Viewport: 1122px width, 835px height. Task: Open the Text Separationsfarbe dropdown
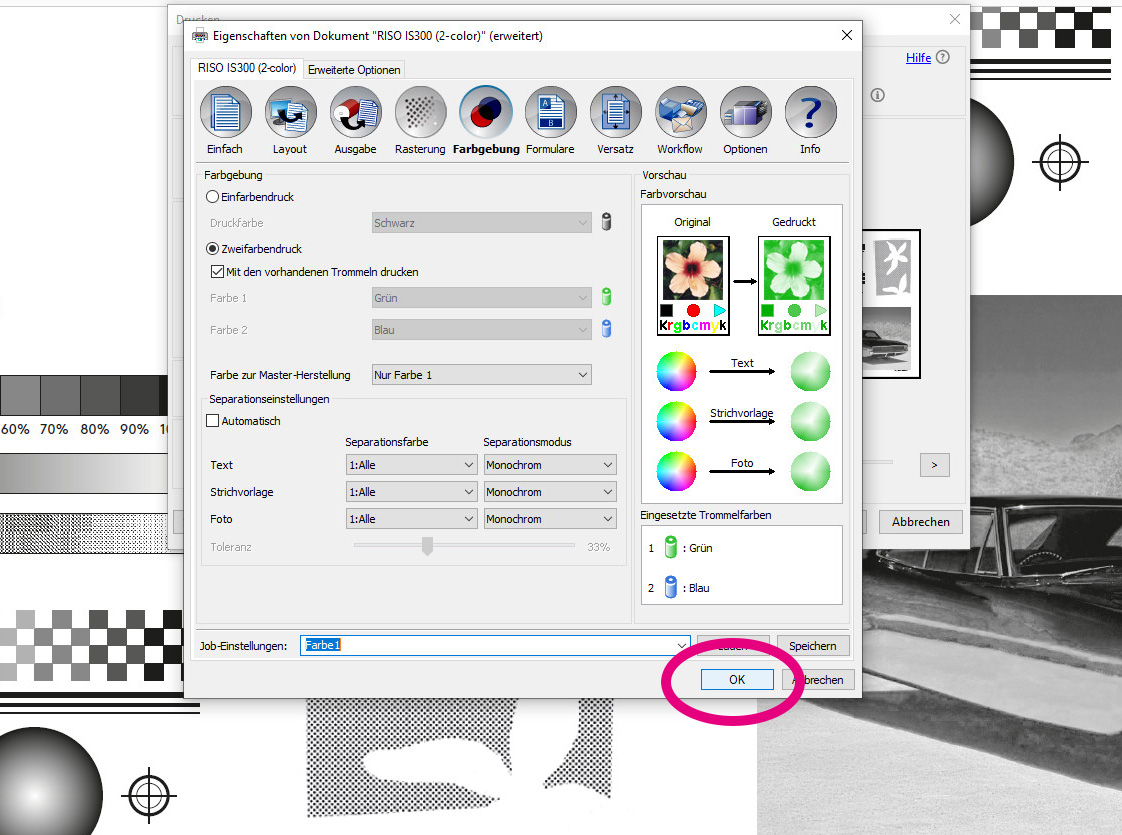(411, 465)
